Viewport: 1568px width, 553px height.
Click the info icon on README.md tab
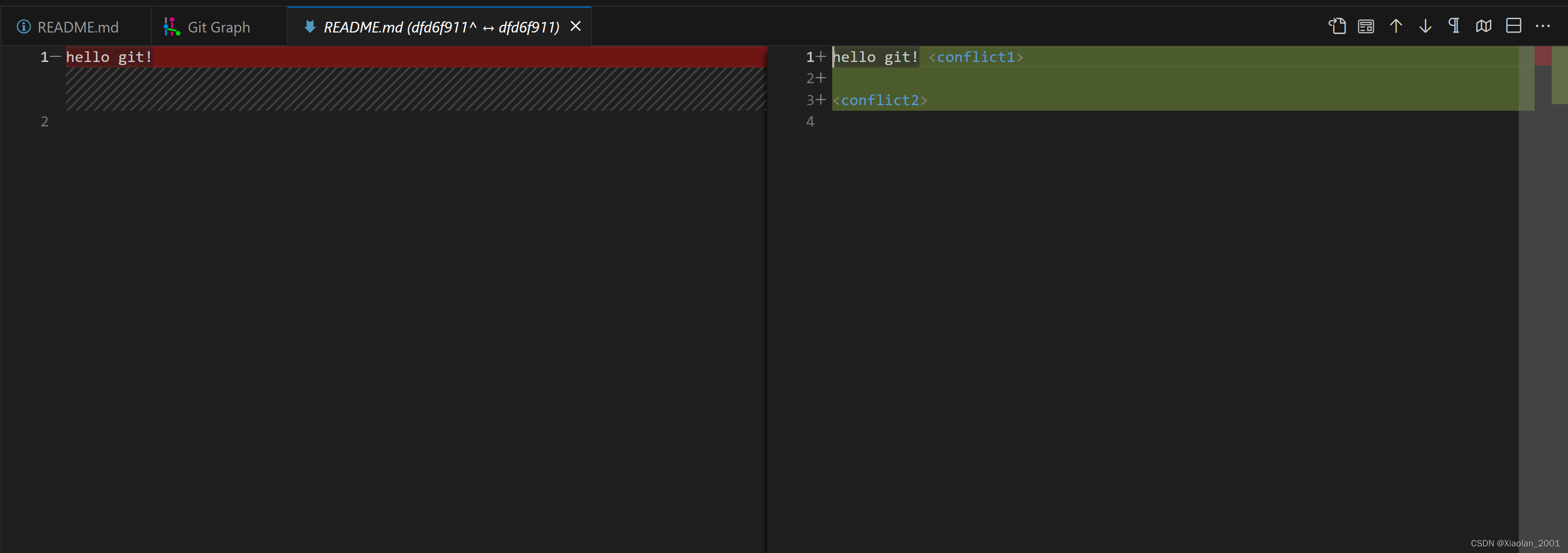click(24, 27)
